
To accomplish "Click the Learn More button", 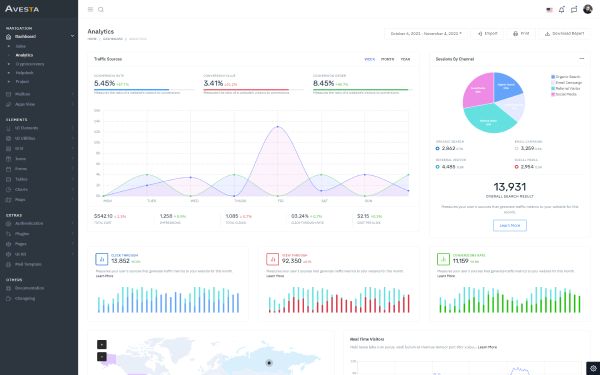I will (510, 225).
